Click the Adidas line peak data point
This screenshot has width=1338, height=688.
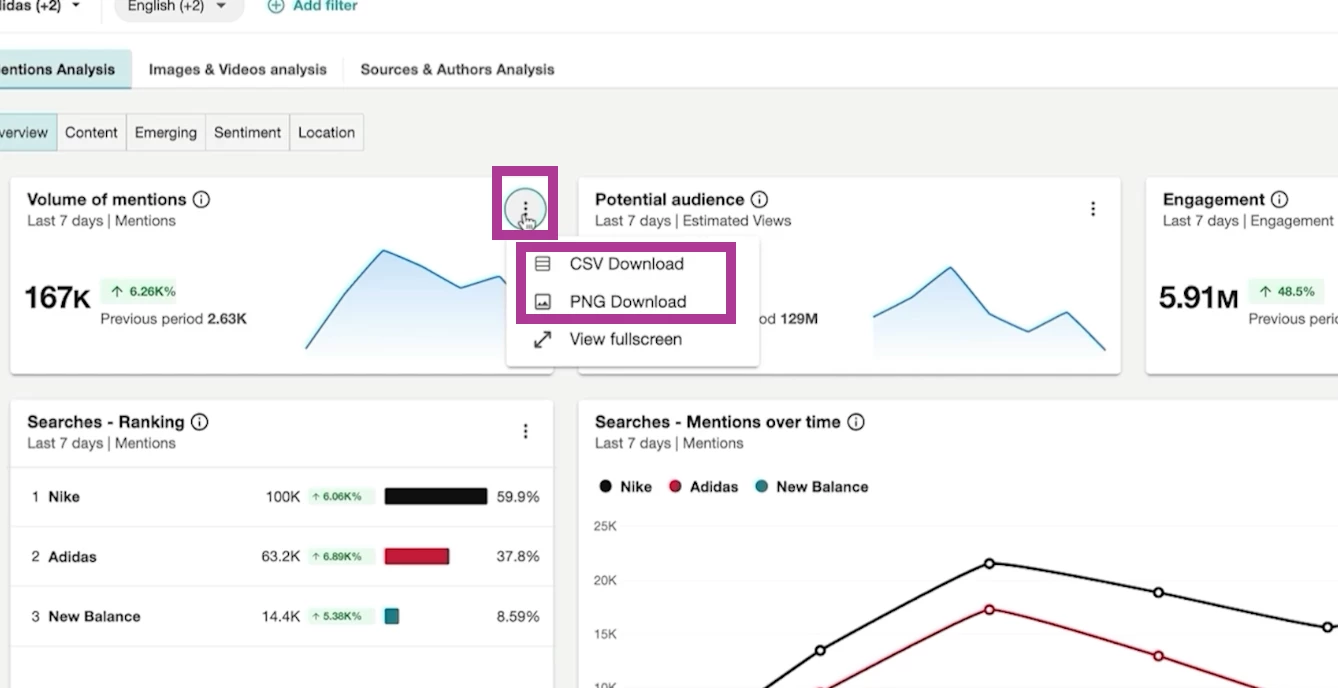[989, 609]
